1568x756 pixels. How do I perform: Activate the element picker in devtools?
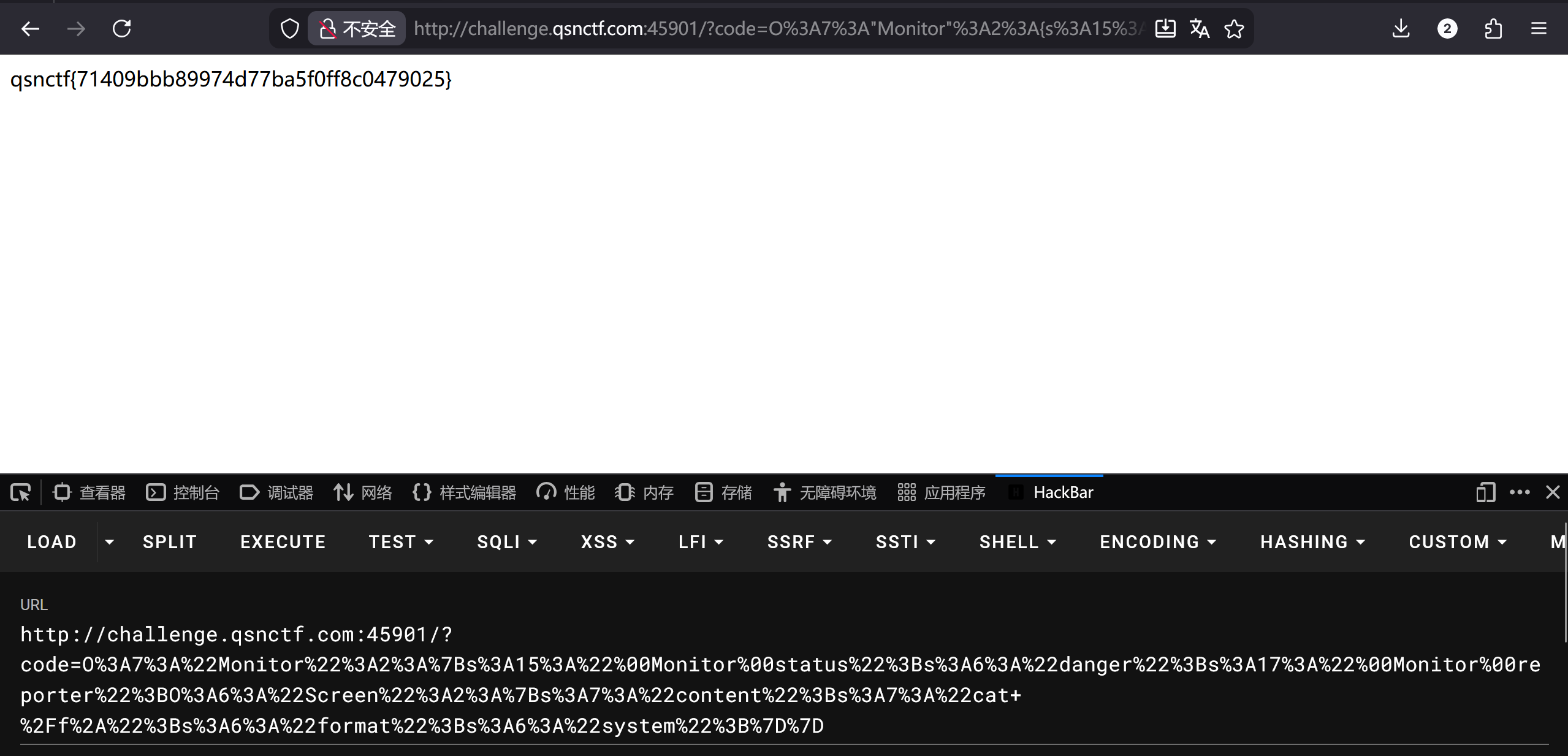pyautogui.click(x=20, y=492)
